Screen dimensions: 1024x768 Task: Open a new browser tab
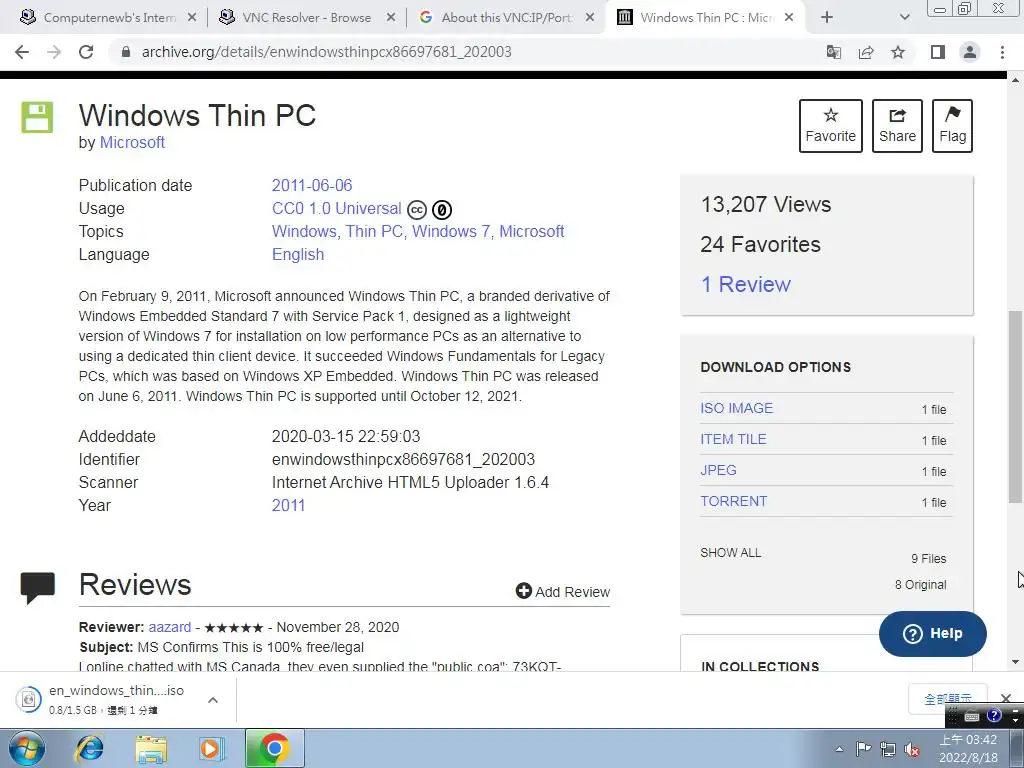(827, 18)
